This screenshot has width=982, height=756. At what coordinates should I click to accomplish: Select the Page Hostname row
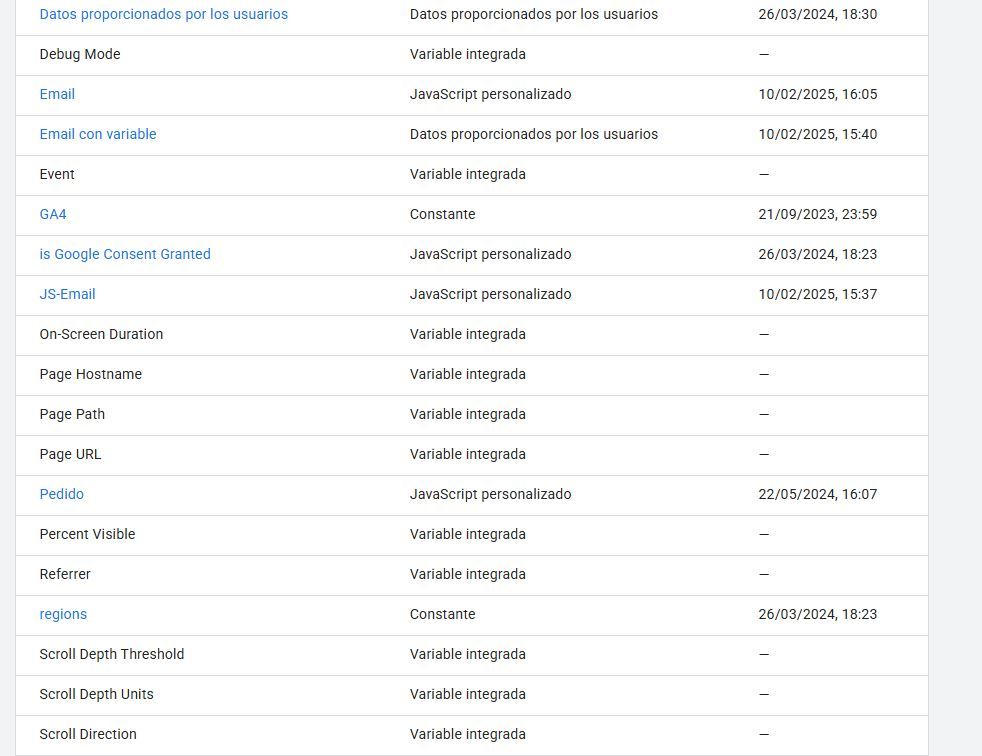472,375
